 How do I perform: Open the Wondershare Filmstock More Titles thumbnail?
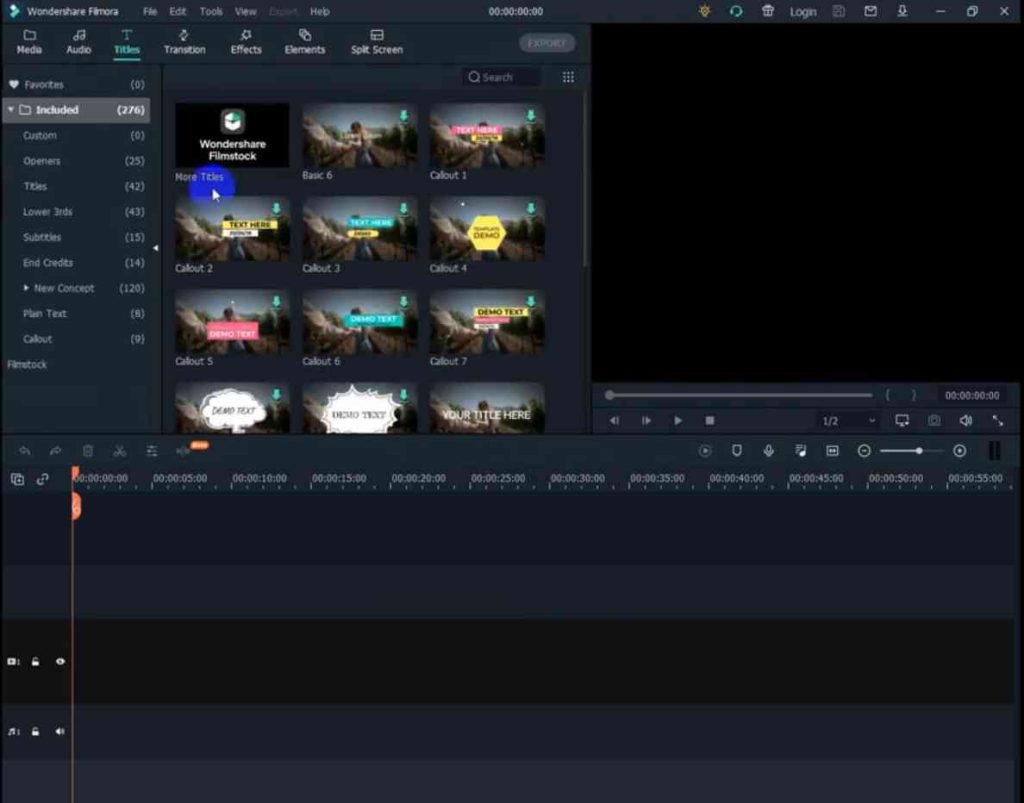point(232,135)
